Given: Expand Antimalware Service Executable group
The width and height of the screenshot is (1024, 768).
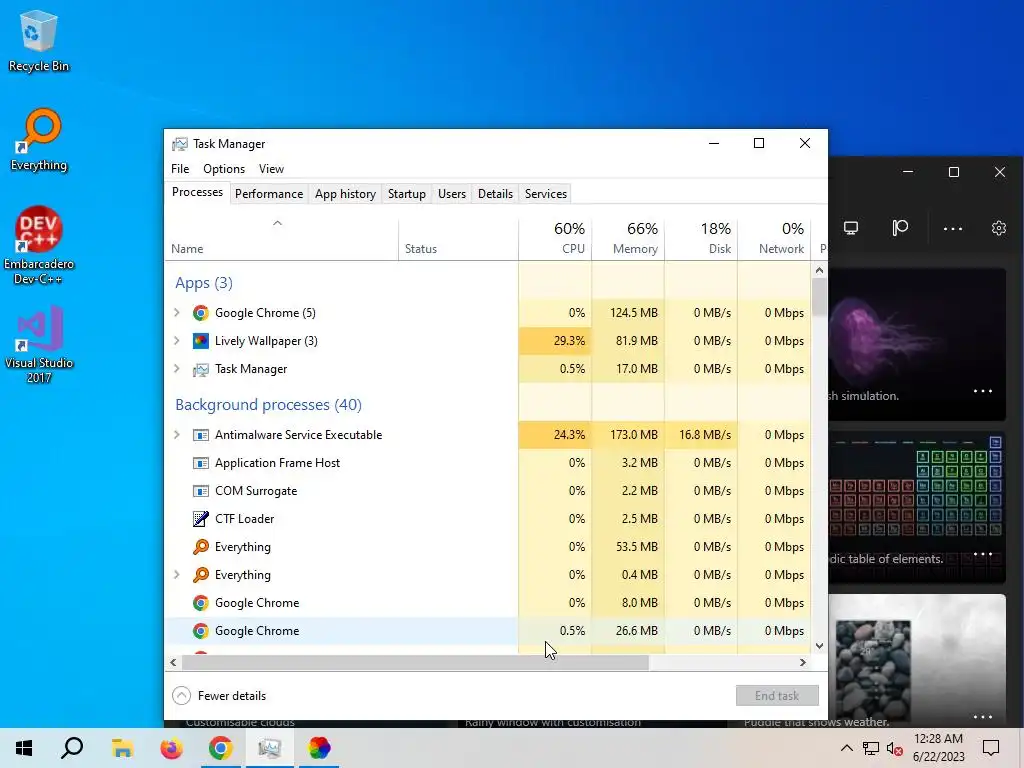Looking at the screenshot, I should click(x=176, y=435).
